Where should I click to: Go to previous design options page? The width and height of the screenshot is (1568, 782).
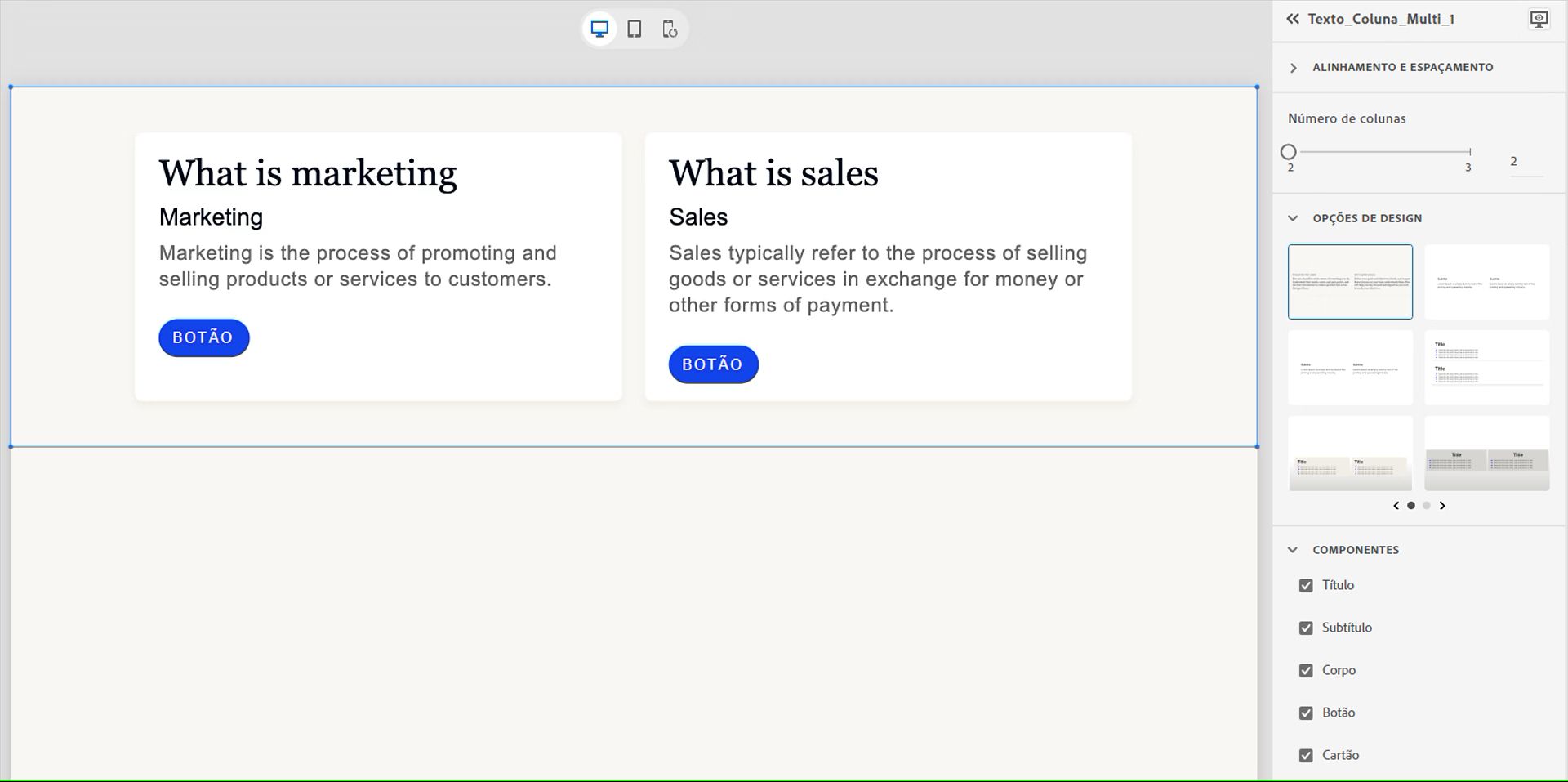coord(1396,506)
